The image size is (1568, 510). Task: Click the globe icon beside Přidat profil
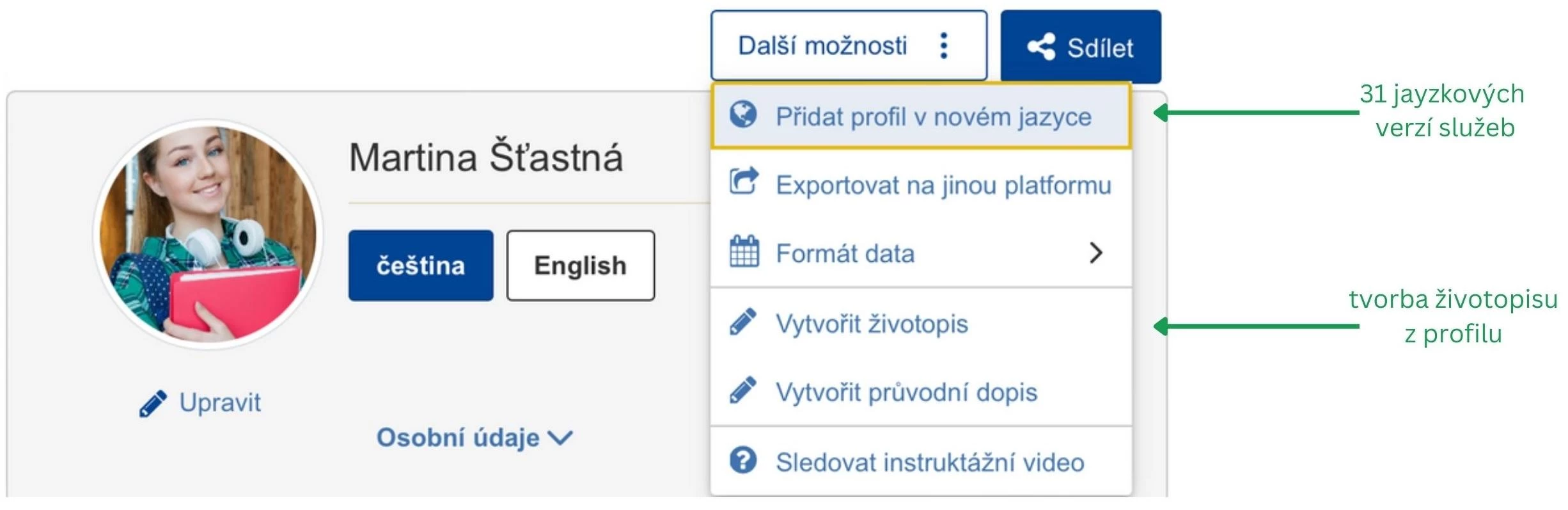click(x=743, y=115)
